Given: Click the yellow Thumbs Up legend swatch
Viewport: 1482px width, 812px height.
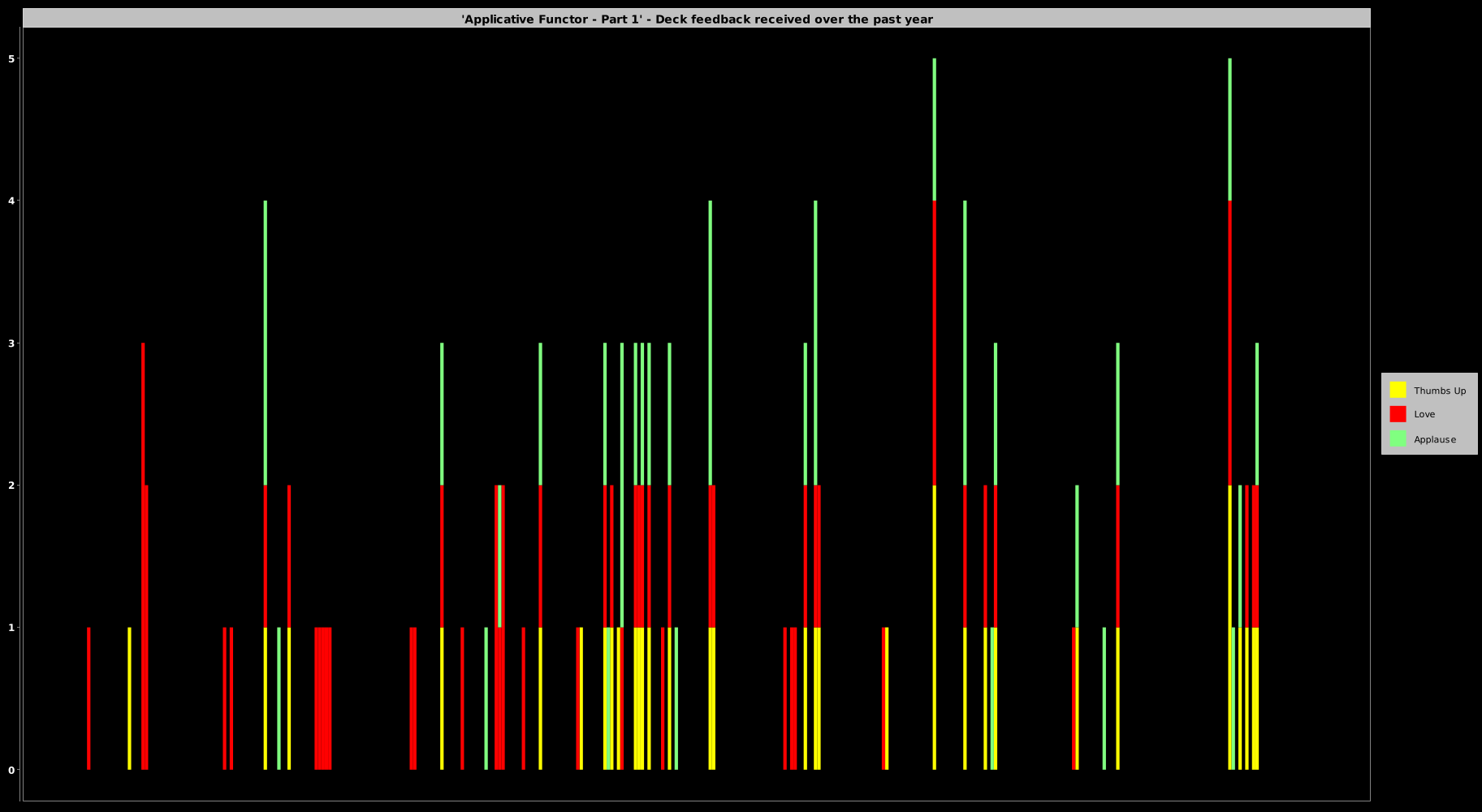Looking at the screenshot, I should (1398, 390).
